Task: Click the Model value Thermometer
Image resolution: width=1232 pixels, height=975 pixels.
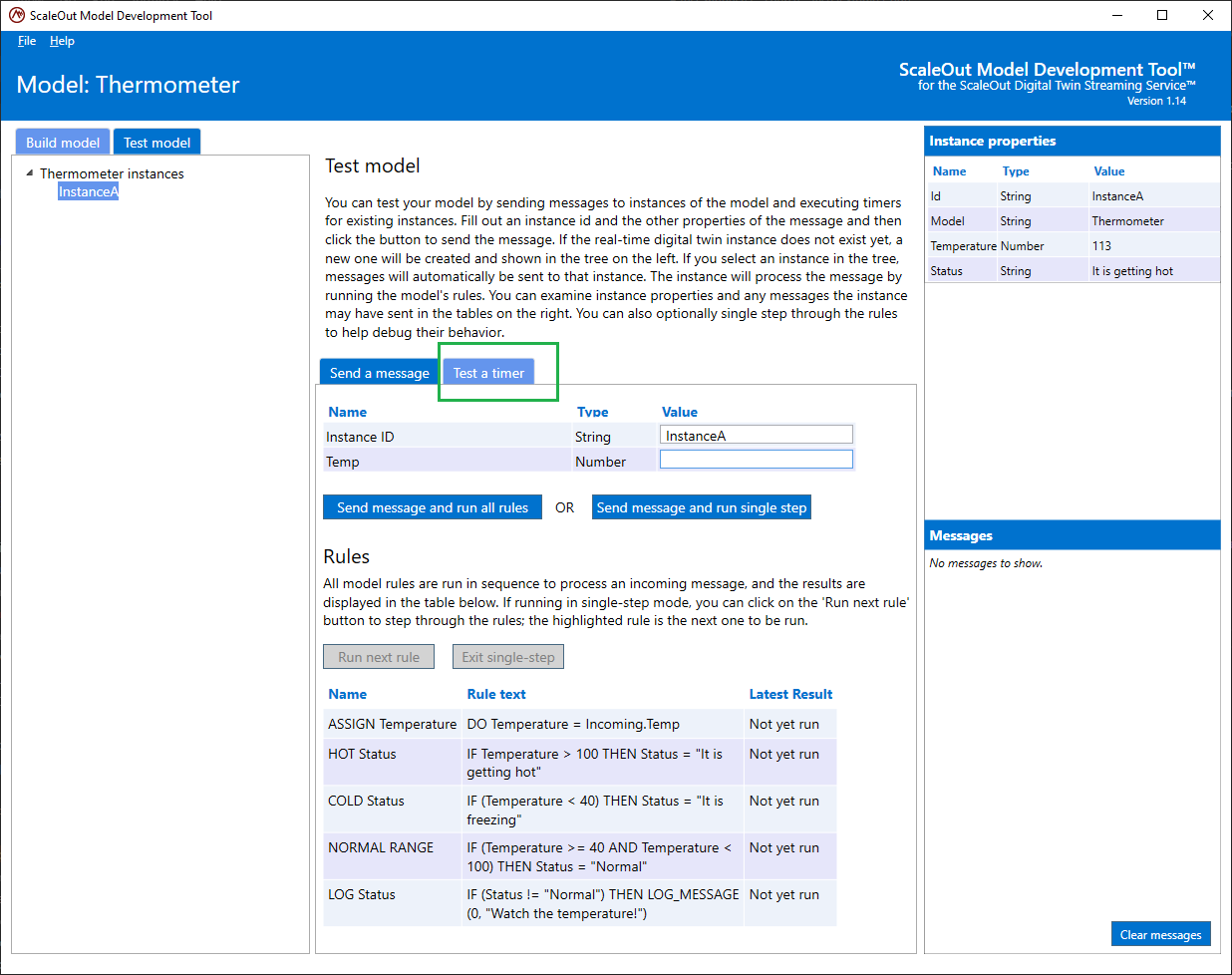Action: point(1127,220)
